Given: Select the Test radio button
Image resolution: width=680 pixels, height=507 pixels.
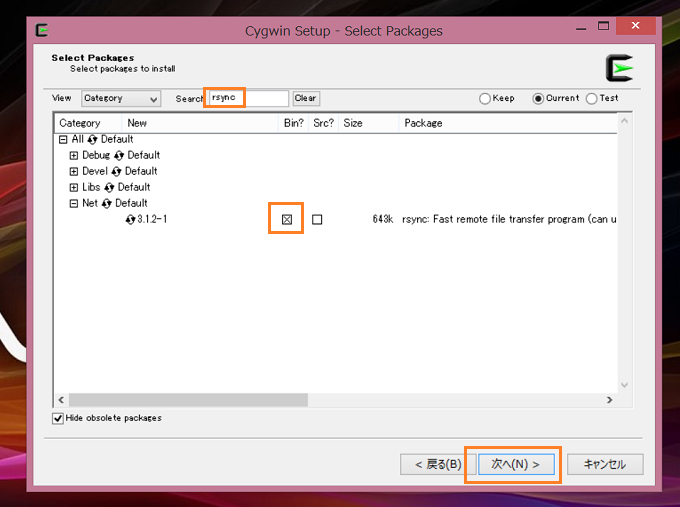Looking at the screenshot, I should (x=592, y=99).
